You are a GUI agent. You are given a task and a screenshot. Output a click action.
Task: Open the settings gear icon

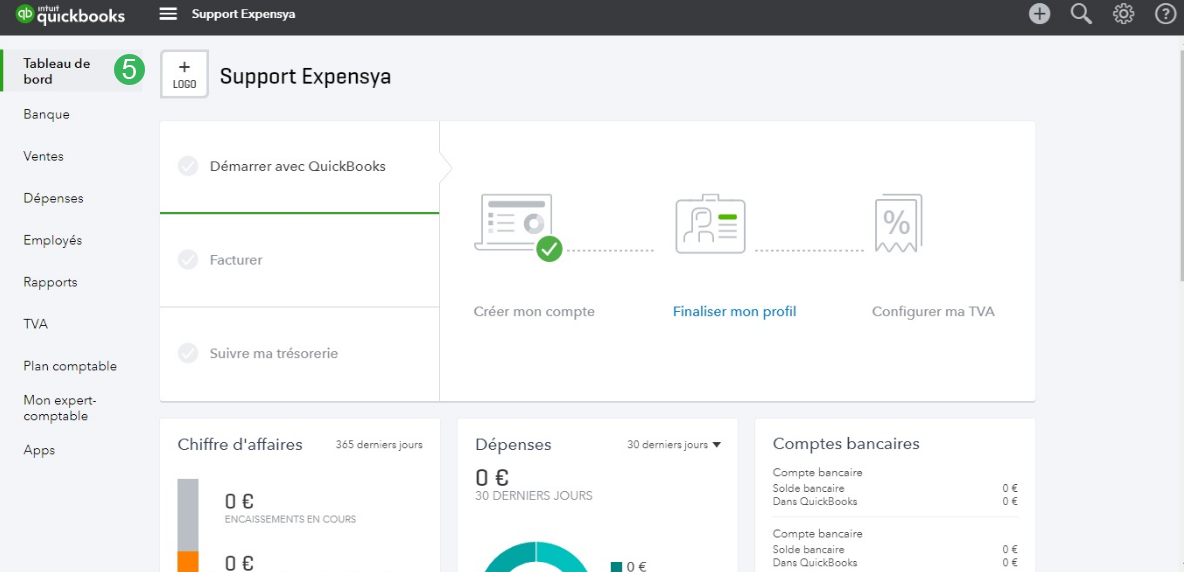(x=1124, y=14)
